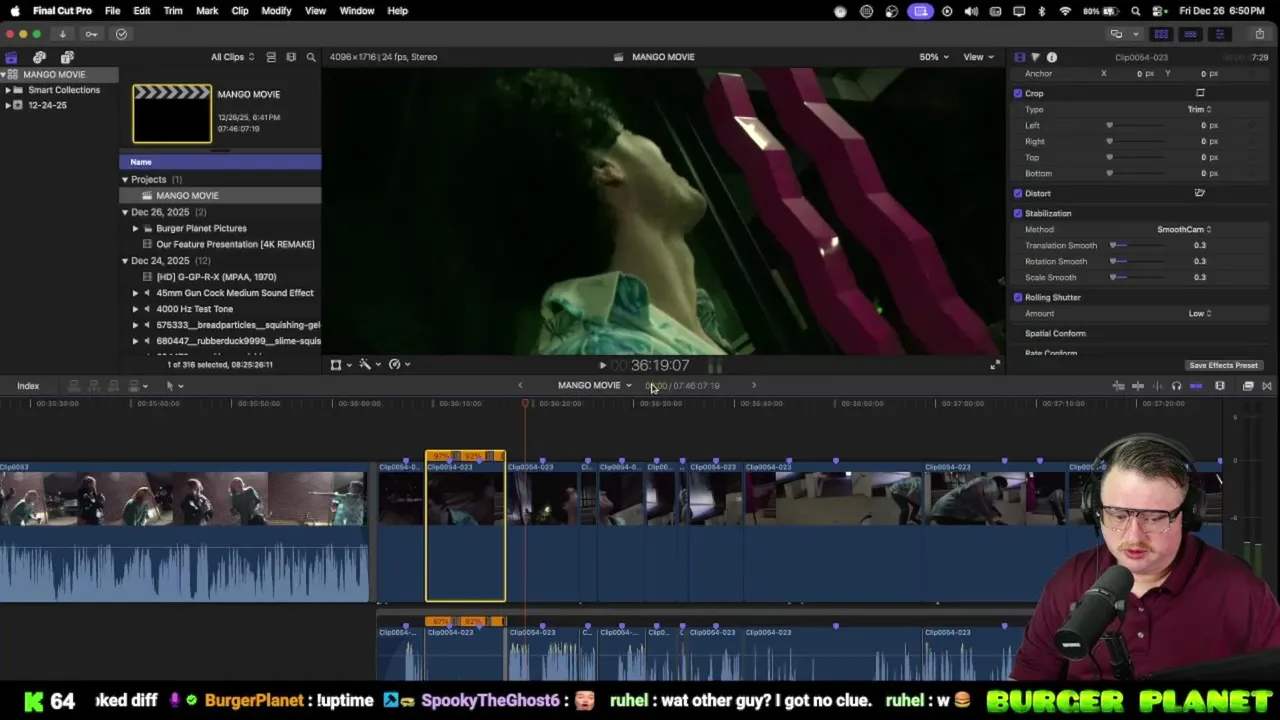
Task: Open the Apple menu
Action: tap(15, 11)
